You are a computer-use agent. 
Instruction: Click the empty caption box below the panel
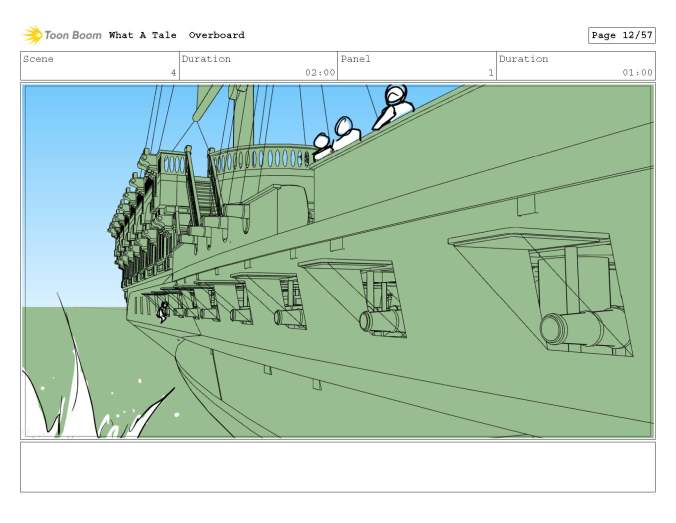click(337, 467)
